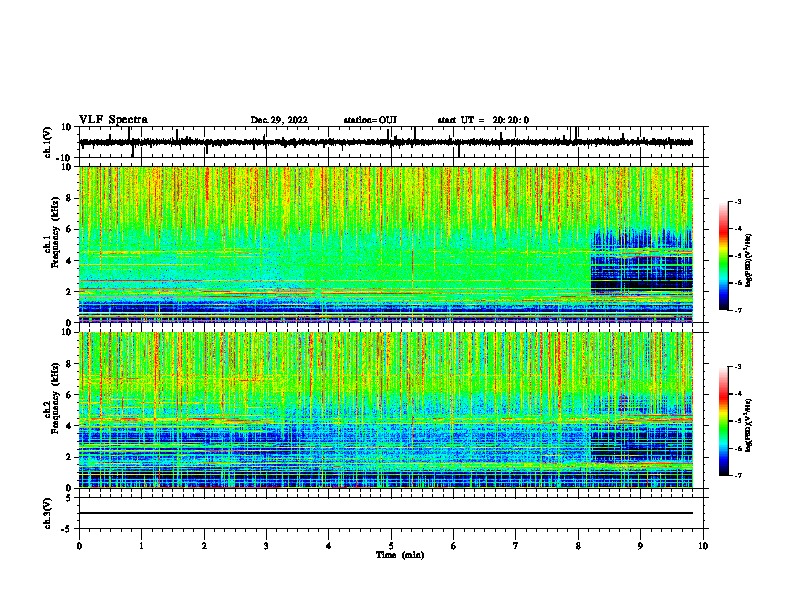792x612 pixels.
Task: Select the date label "Dec. 29, 2022"
Action: coord(279,120)
